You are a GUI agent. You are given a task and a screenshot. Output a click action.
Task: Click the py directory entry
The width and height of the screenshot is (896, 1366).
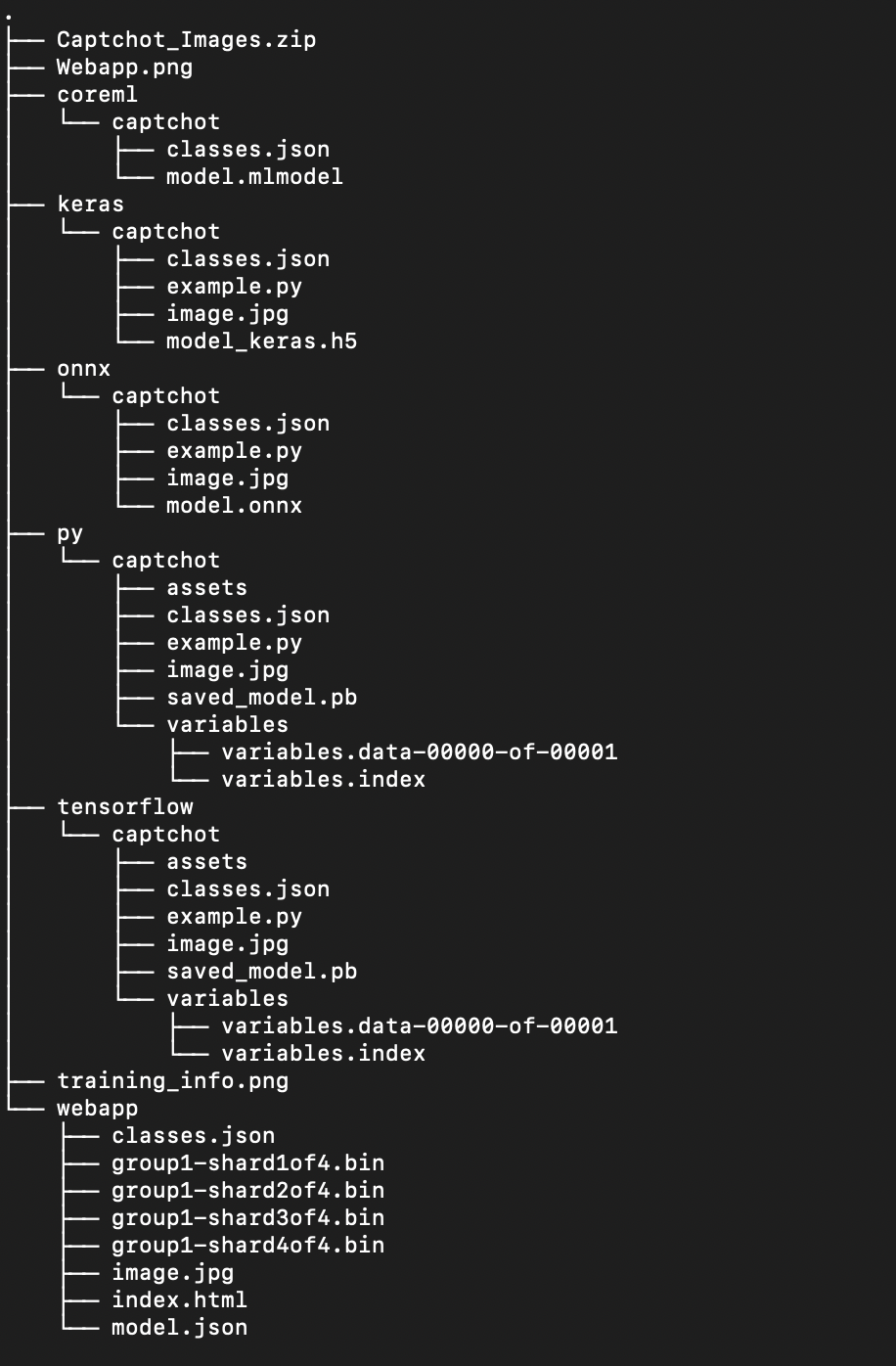(x=69, y=533)
